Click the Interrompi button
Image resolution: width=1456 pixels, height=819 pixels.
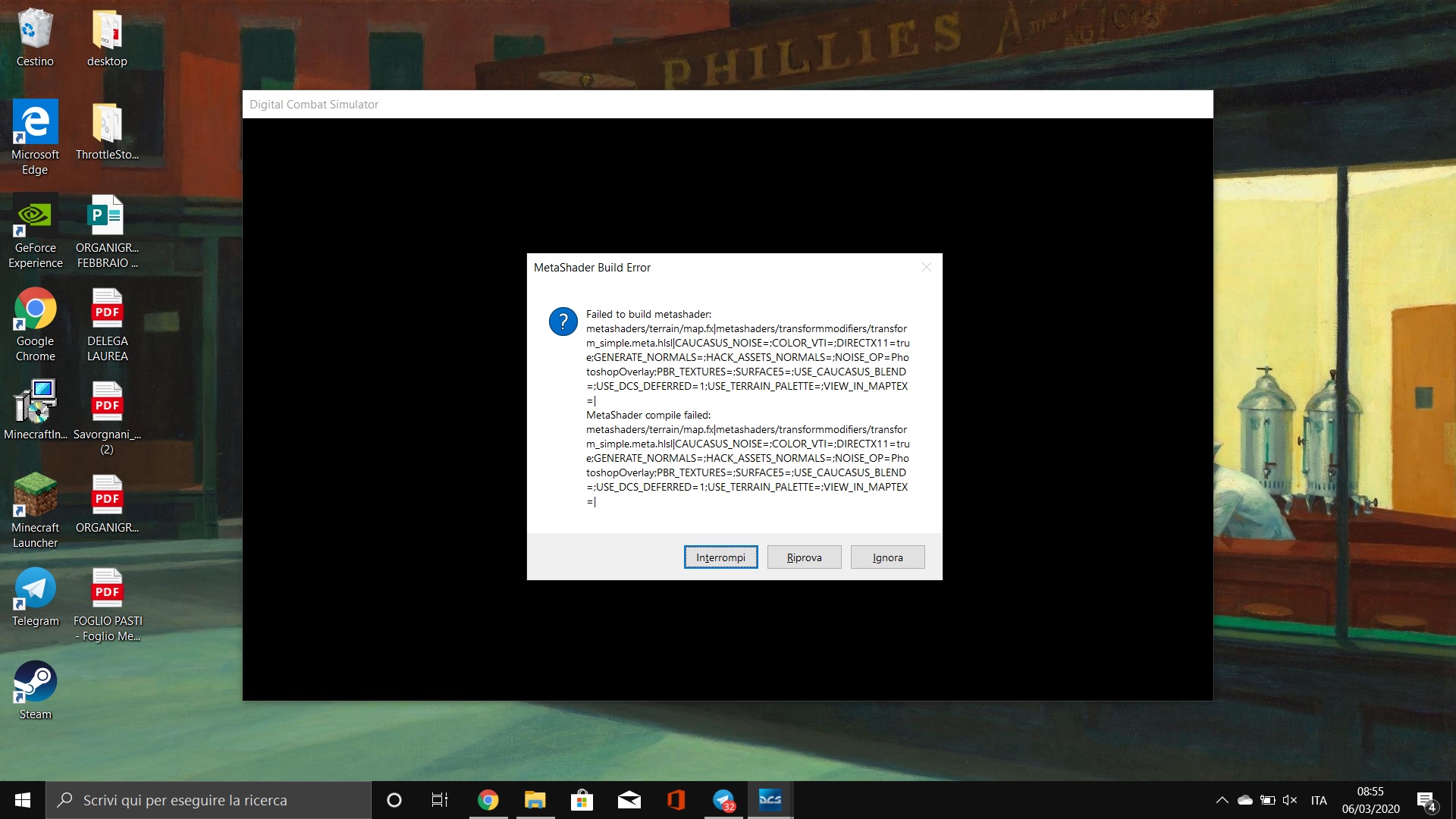coord(720,557)
